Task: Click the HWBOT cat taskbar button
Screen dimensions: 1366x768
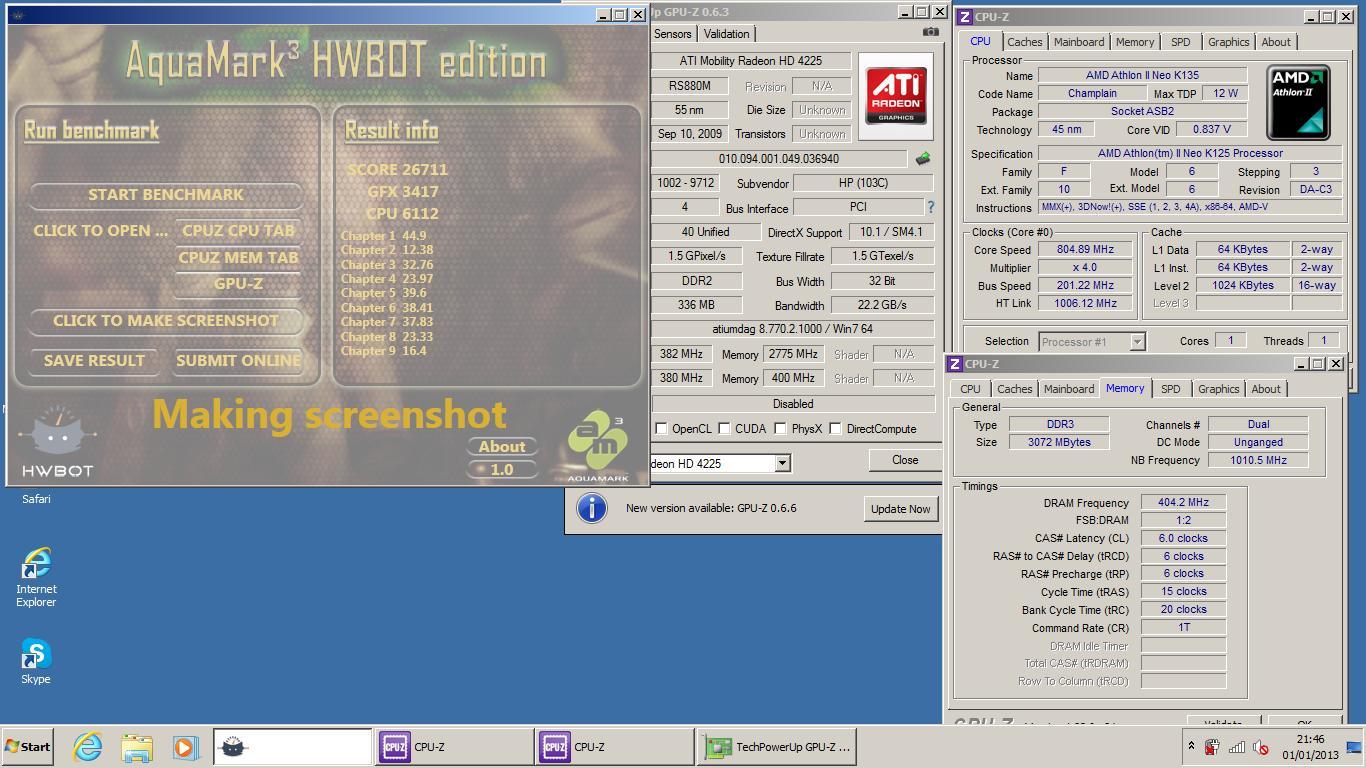Action: pyautogui.click(x=293, y=747)
